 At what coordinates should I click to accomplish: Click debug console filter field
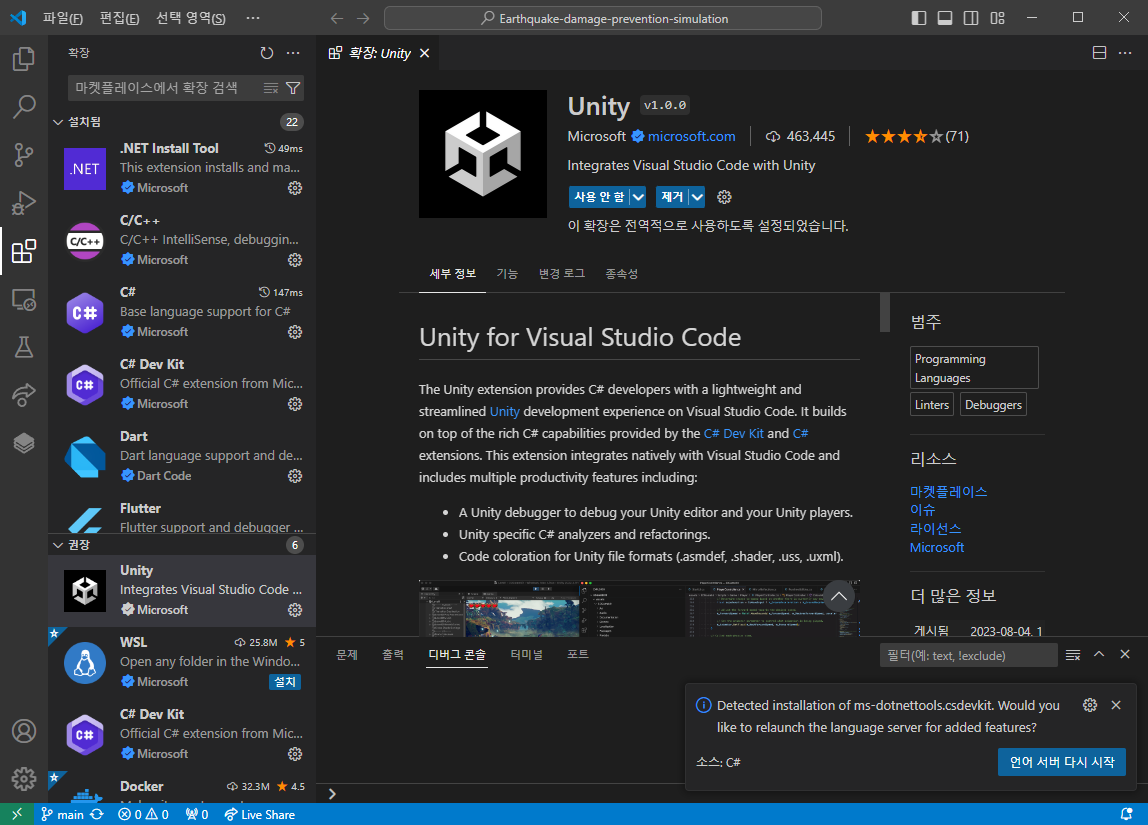[x=968, y=655]
